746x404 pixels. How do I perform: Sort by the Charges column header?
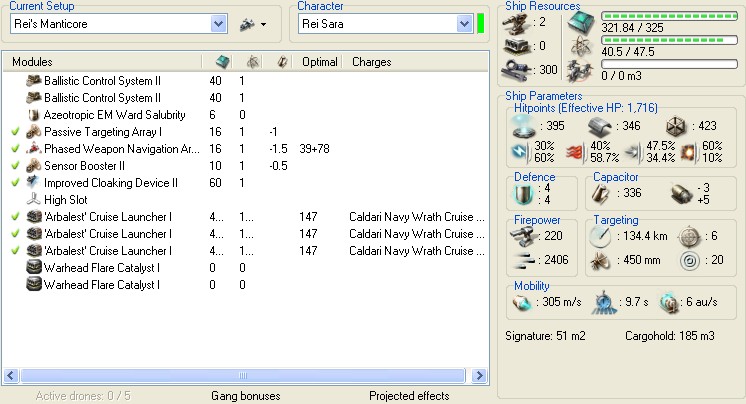click(372, 62)
